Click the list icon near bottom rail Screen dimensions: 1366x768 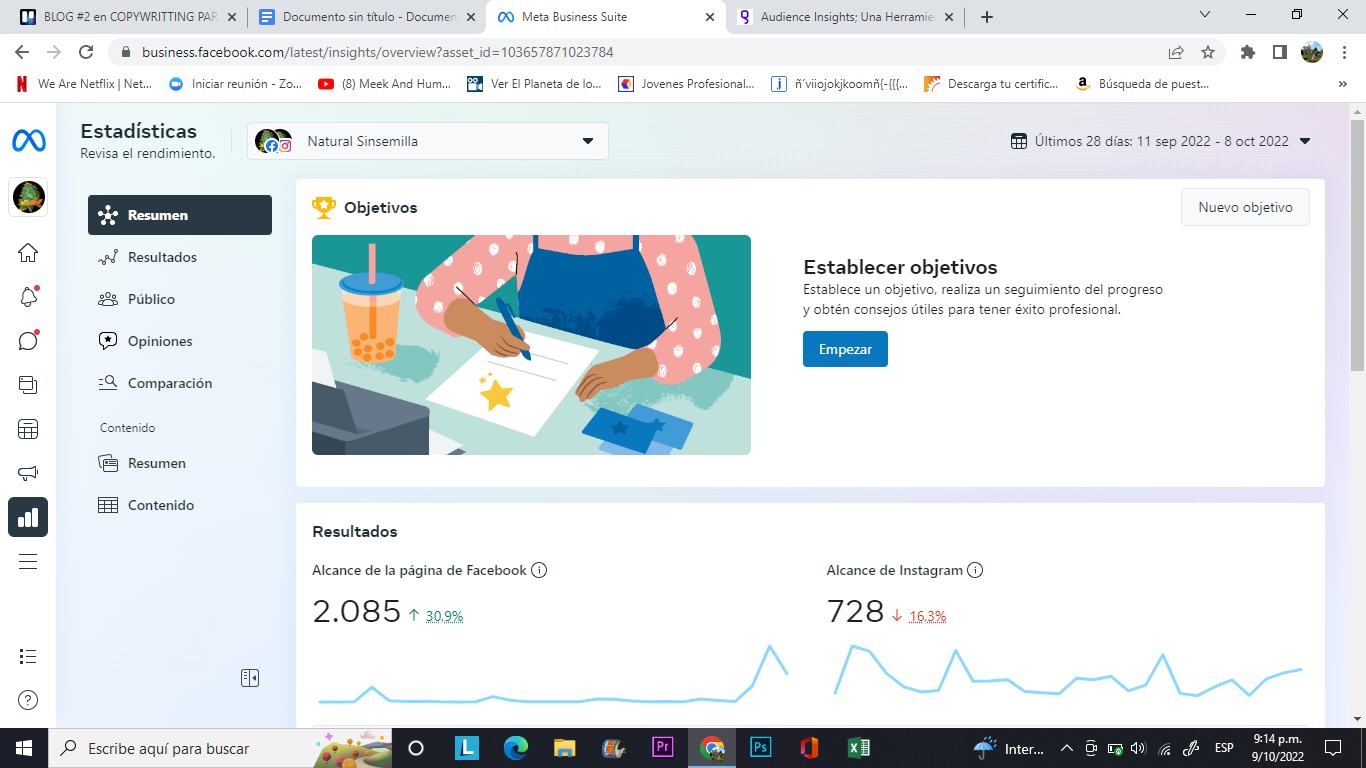click(x=28, y=657)
